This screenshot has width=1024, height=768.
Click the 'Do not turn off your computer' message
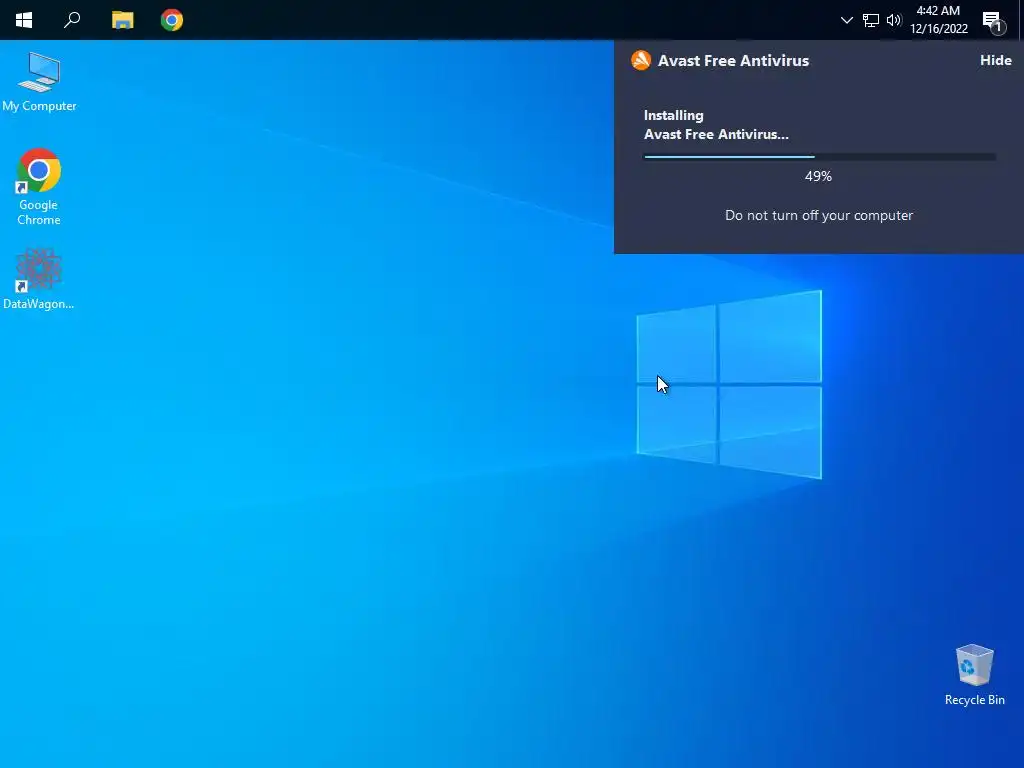[x=819, y=216]
